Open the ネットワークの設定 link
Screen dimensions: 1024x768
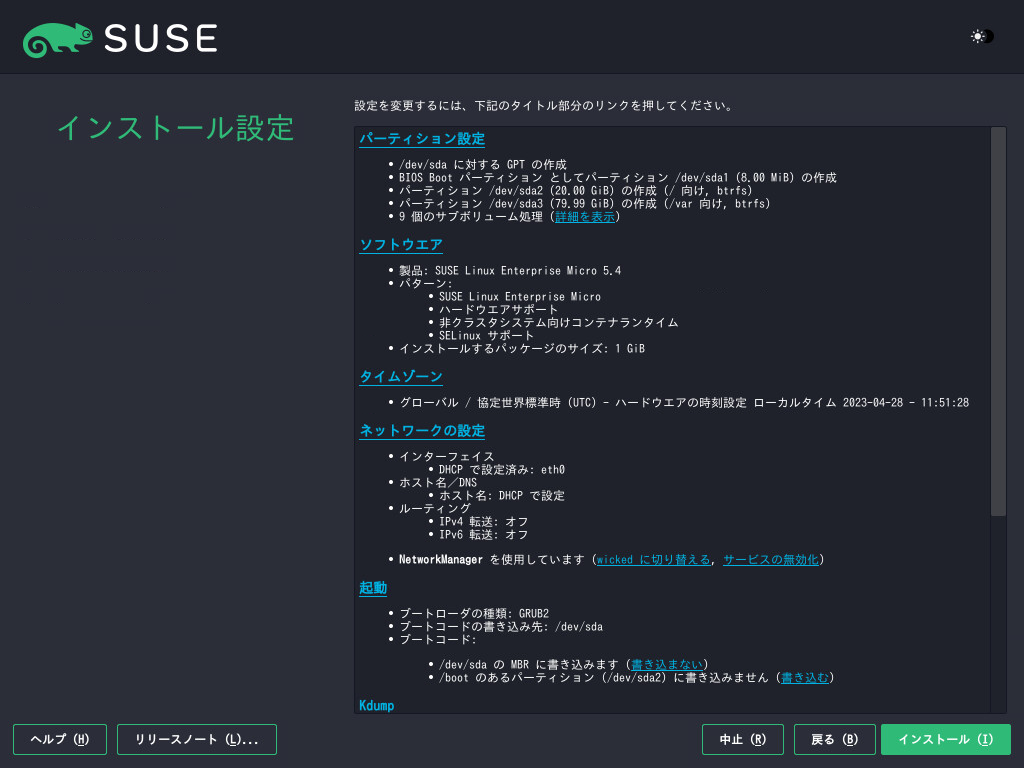coord(422,431)
